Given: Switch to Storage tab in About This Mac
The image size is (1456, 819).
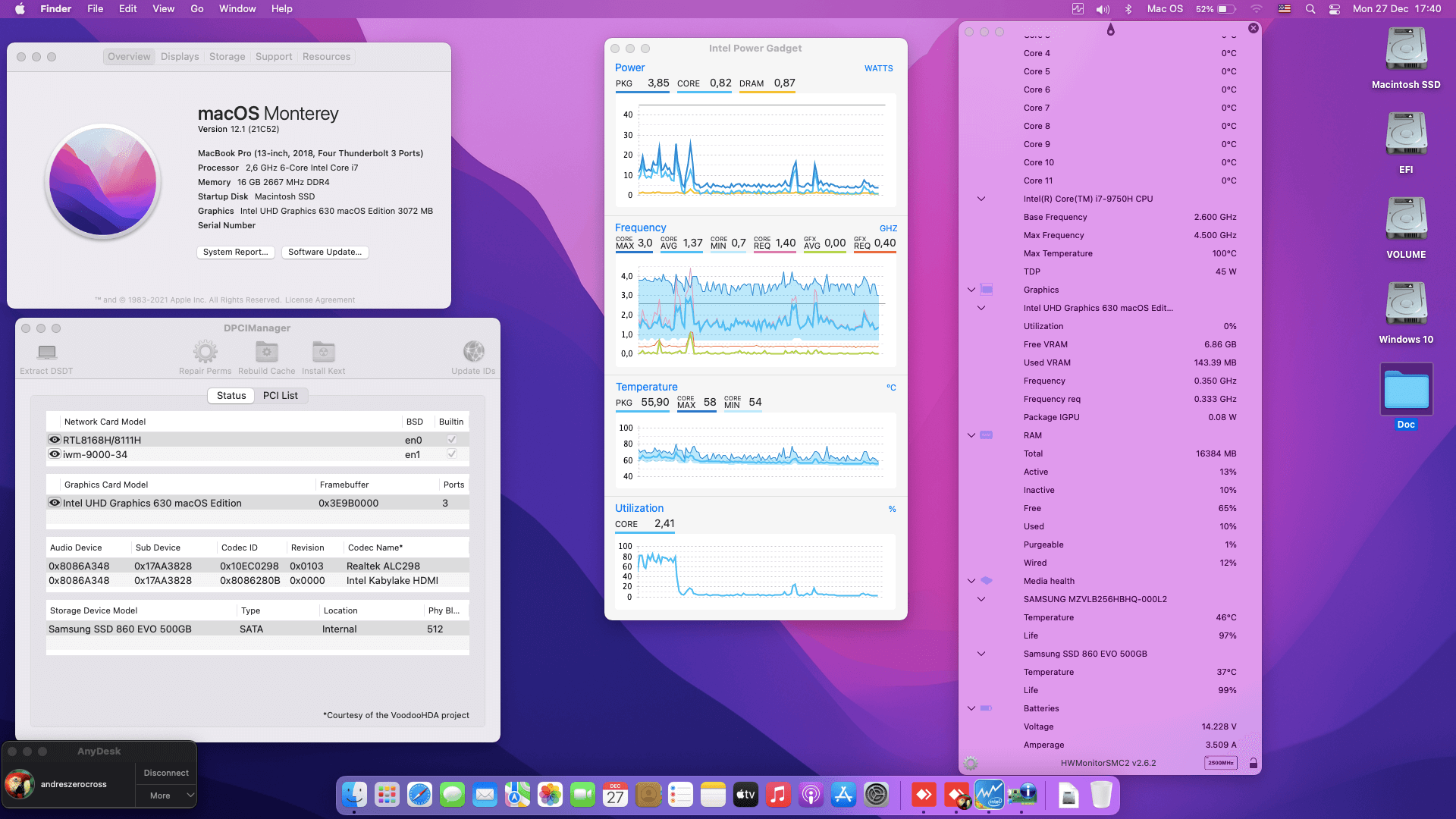Looking at the screenshot, I should point(227,57).
